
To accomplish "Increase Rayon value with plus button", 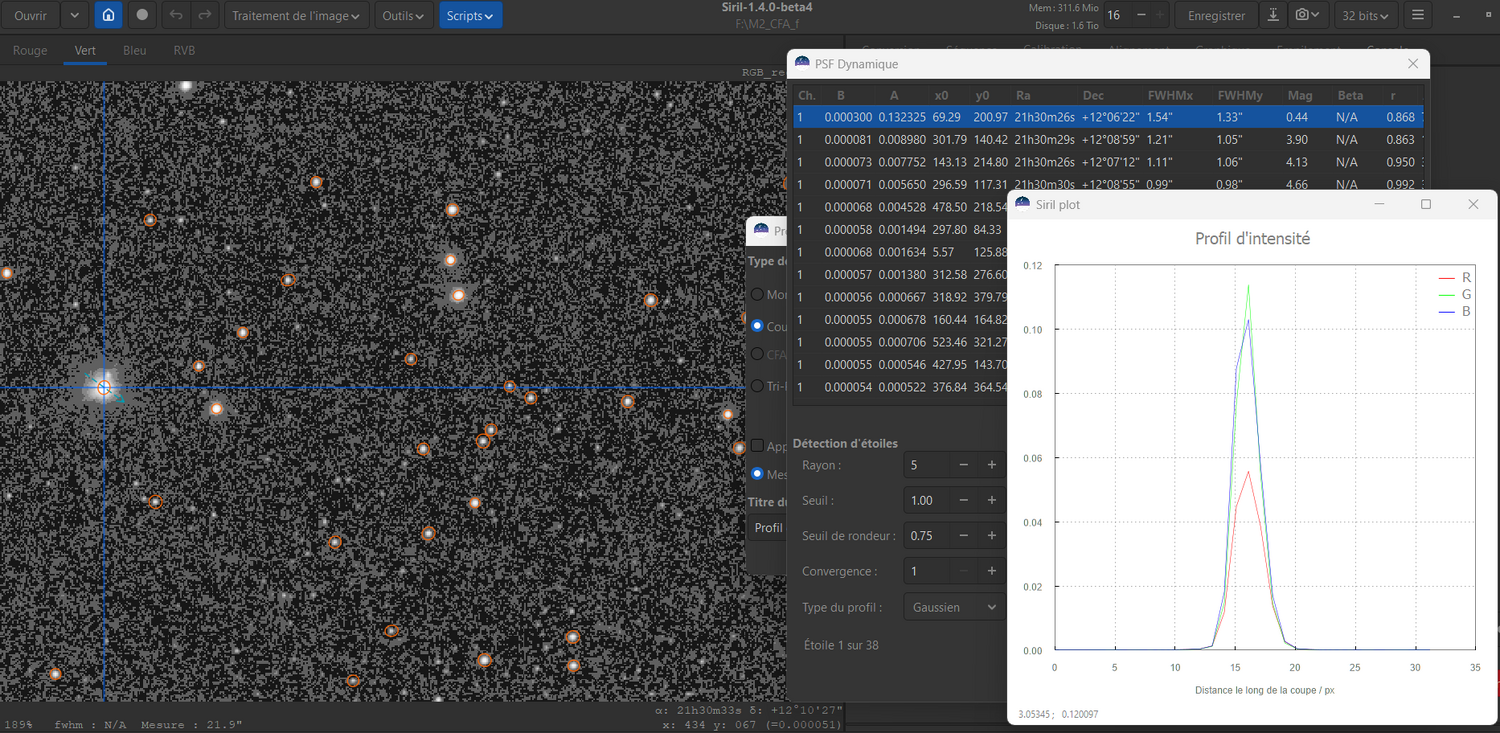I will [992, 465].
